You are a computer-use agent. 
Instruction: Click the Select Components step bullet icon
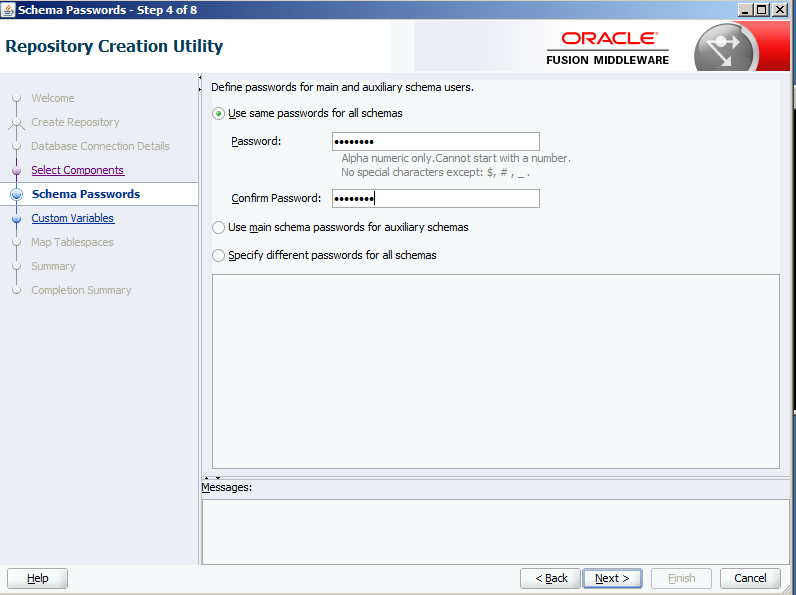[16, 171]
